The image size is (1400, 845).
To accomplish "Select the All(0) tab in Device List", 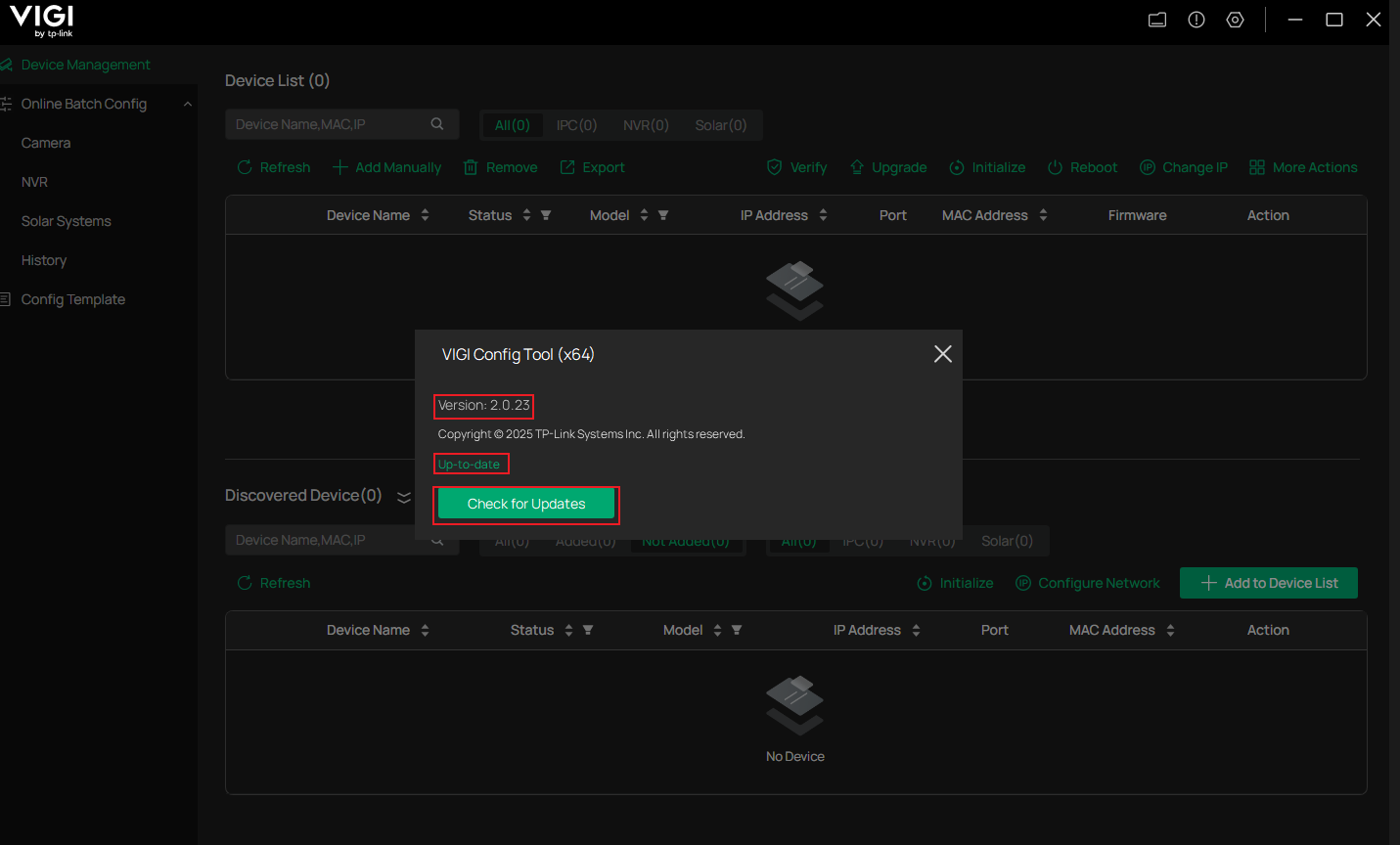I will (512, 125).
